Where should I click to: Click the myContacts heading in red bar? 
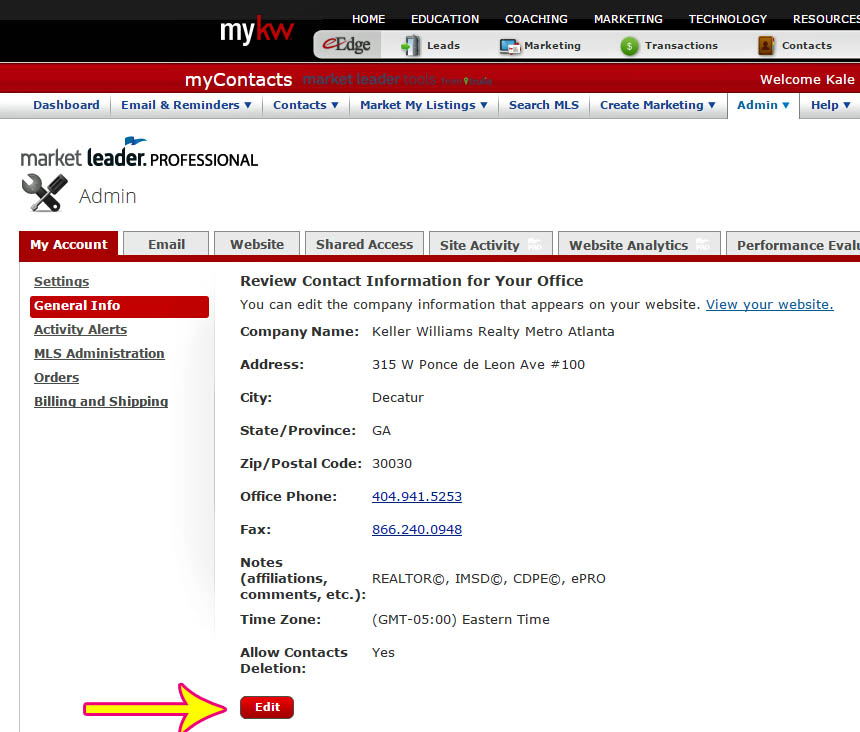239,80
